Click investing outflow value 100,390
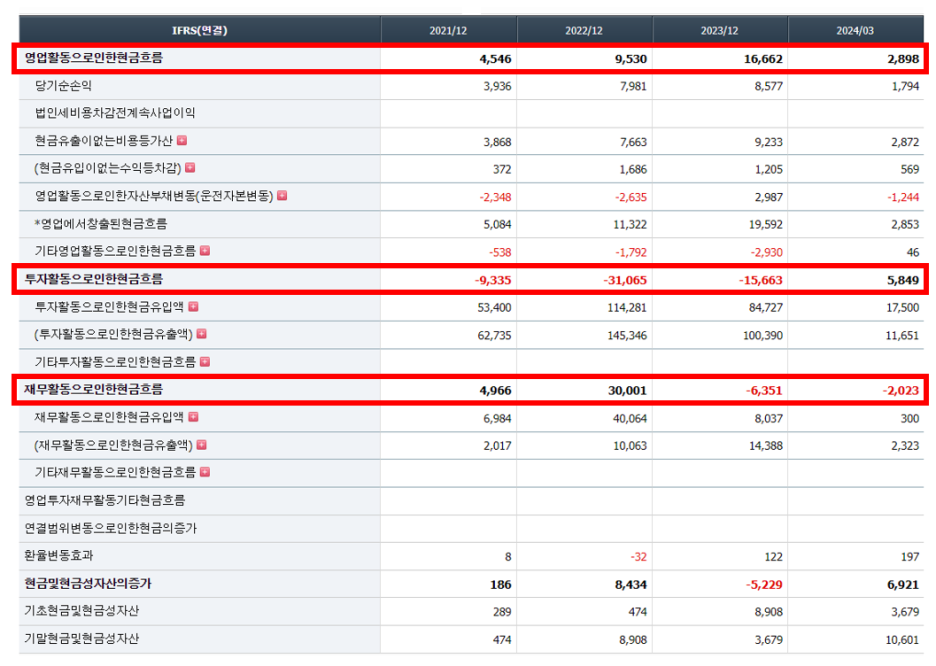Screen dimensions: 936x666 click(x=763, y=335)
